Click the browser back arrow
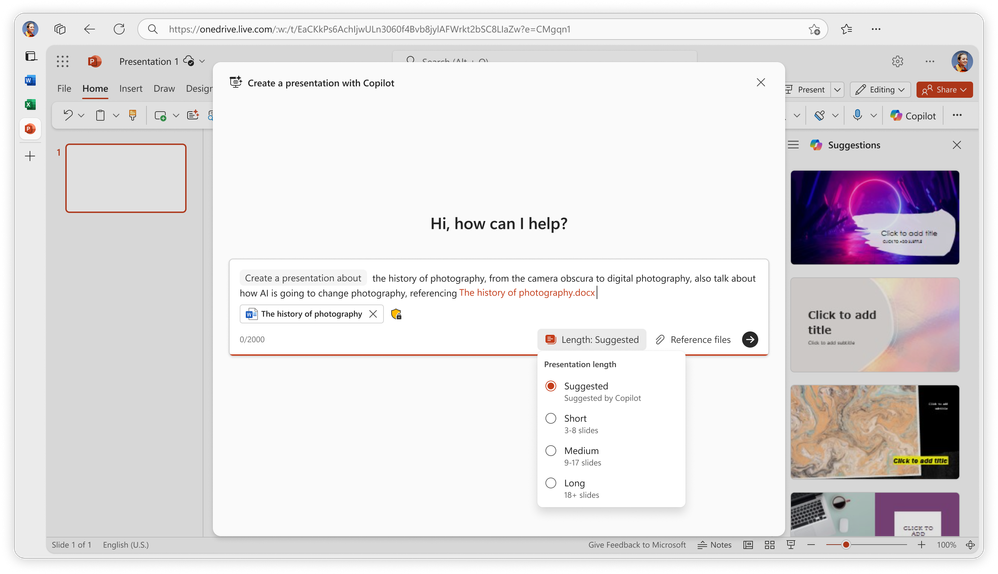 pyautogui.click(x=89, y=29)
